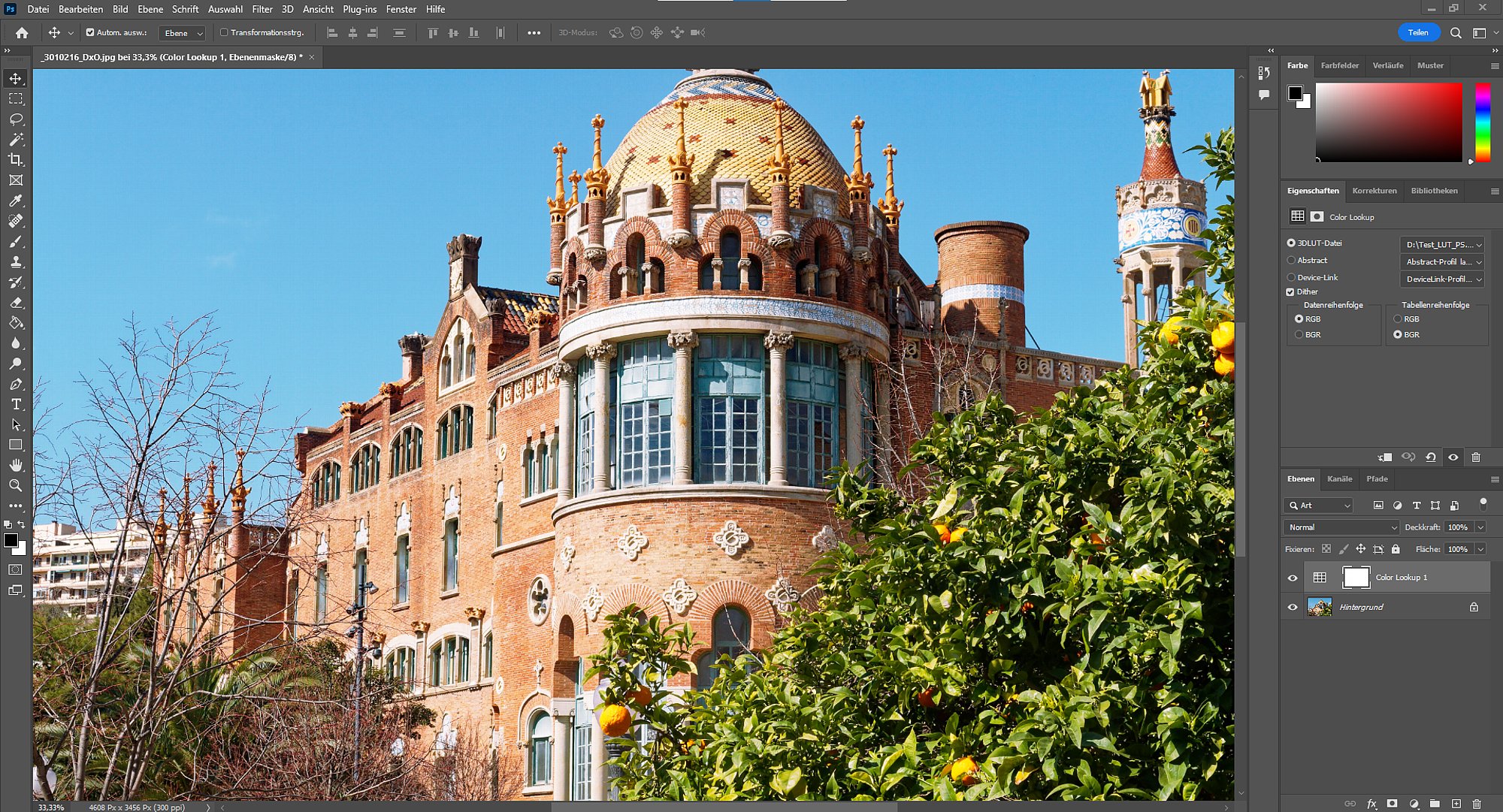Viewport: 1503px width, 812px height.
Task: Select the Eraser tool
Action: [x=16, y=303]
